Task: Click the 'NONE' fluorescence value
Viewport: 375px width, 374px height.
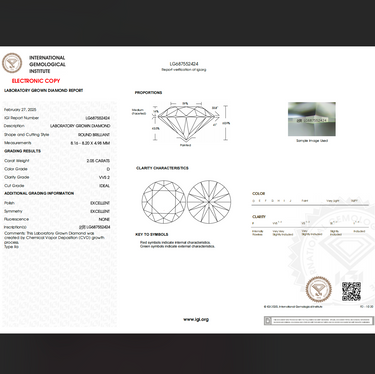Action: pyautogui.click(x=104, y=219)
